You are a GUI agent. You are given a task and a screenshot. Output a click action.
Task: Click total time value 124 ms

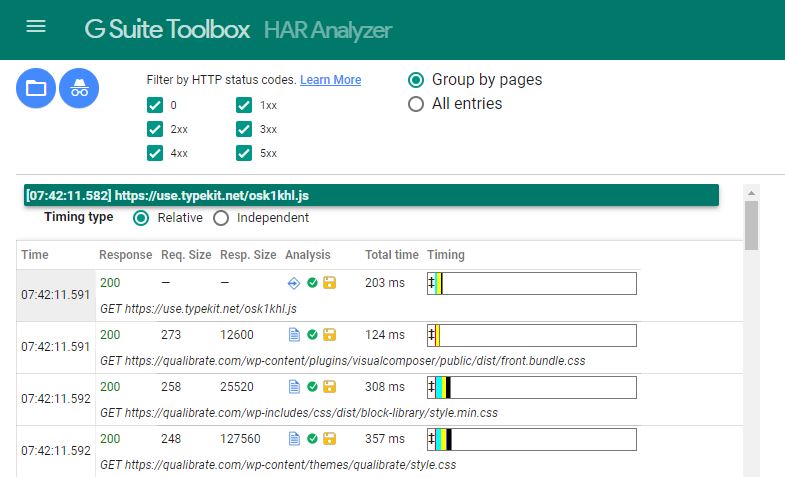click(x=385, y=335)
